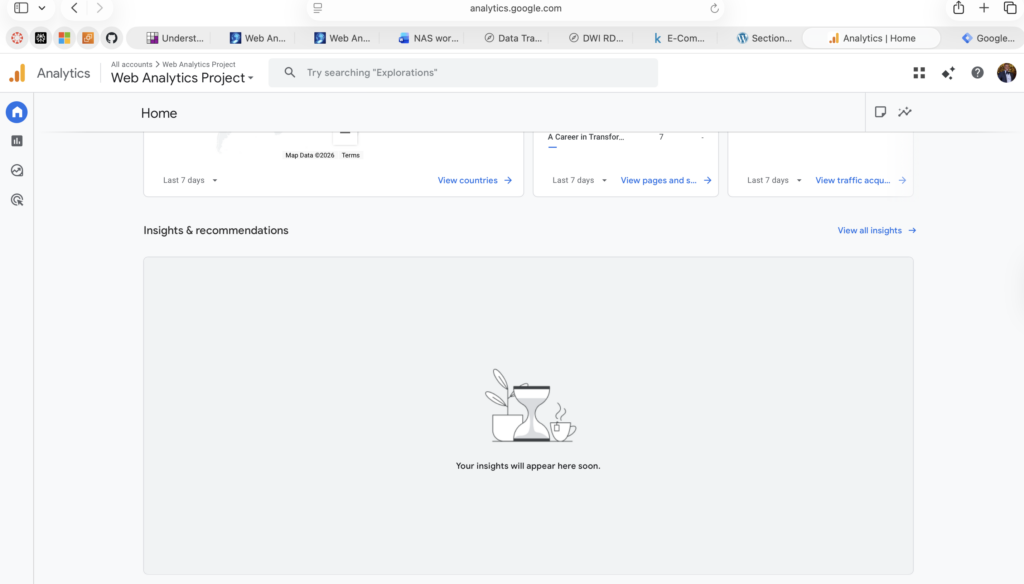This screenshot has width=1024, height=584.
Task: Open the Help question mark icon
Action: coord(977,73)
